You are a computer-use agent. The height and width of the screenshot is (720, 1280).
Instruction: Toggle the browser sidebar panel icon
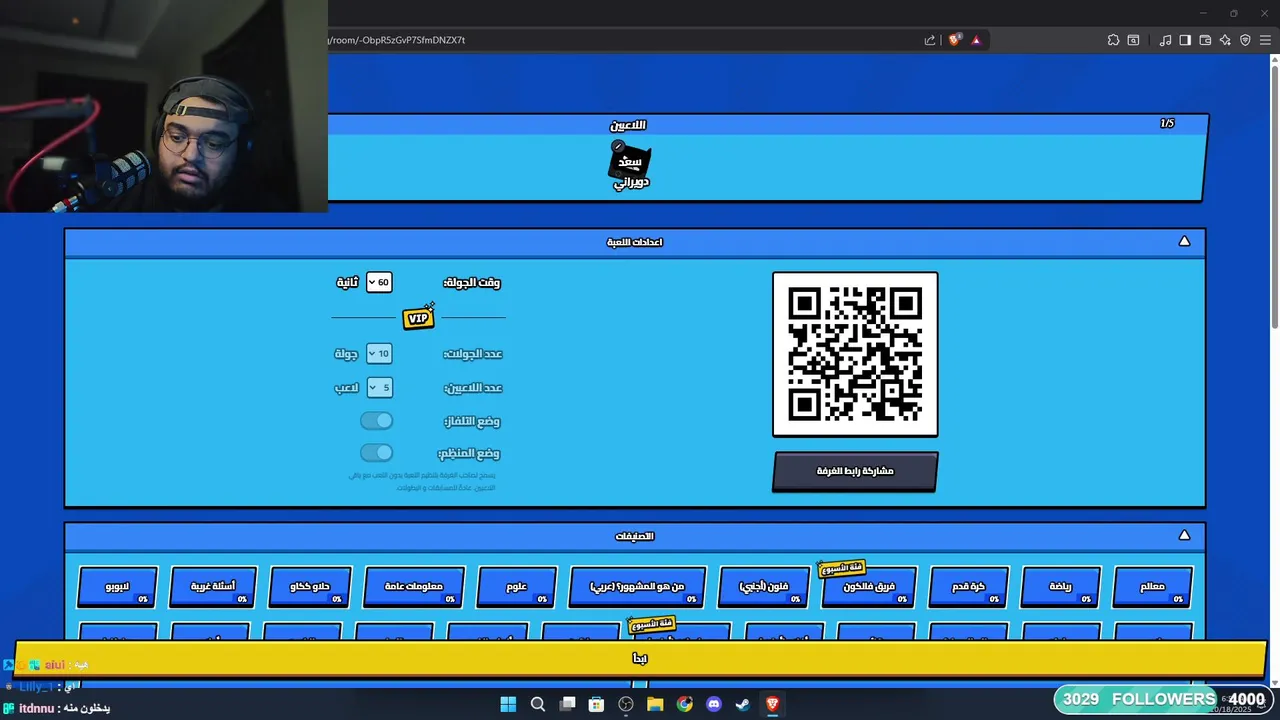(1185, 40)
